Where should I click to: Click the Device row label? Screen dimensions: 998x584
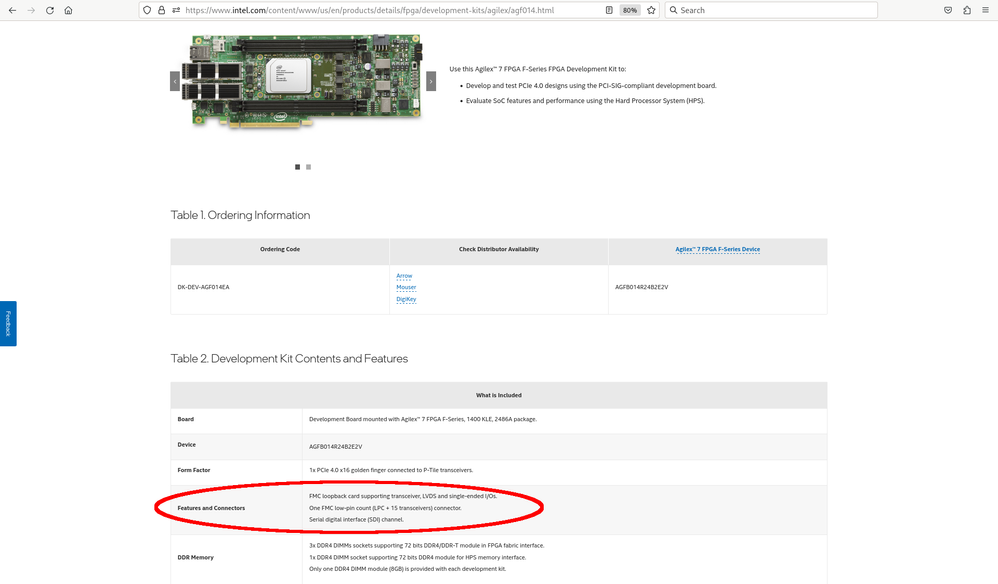(x=186, y=445)
